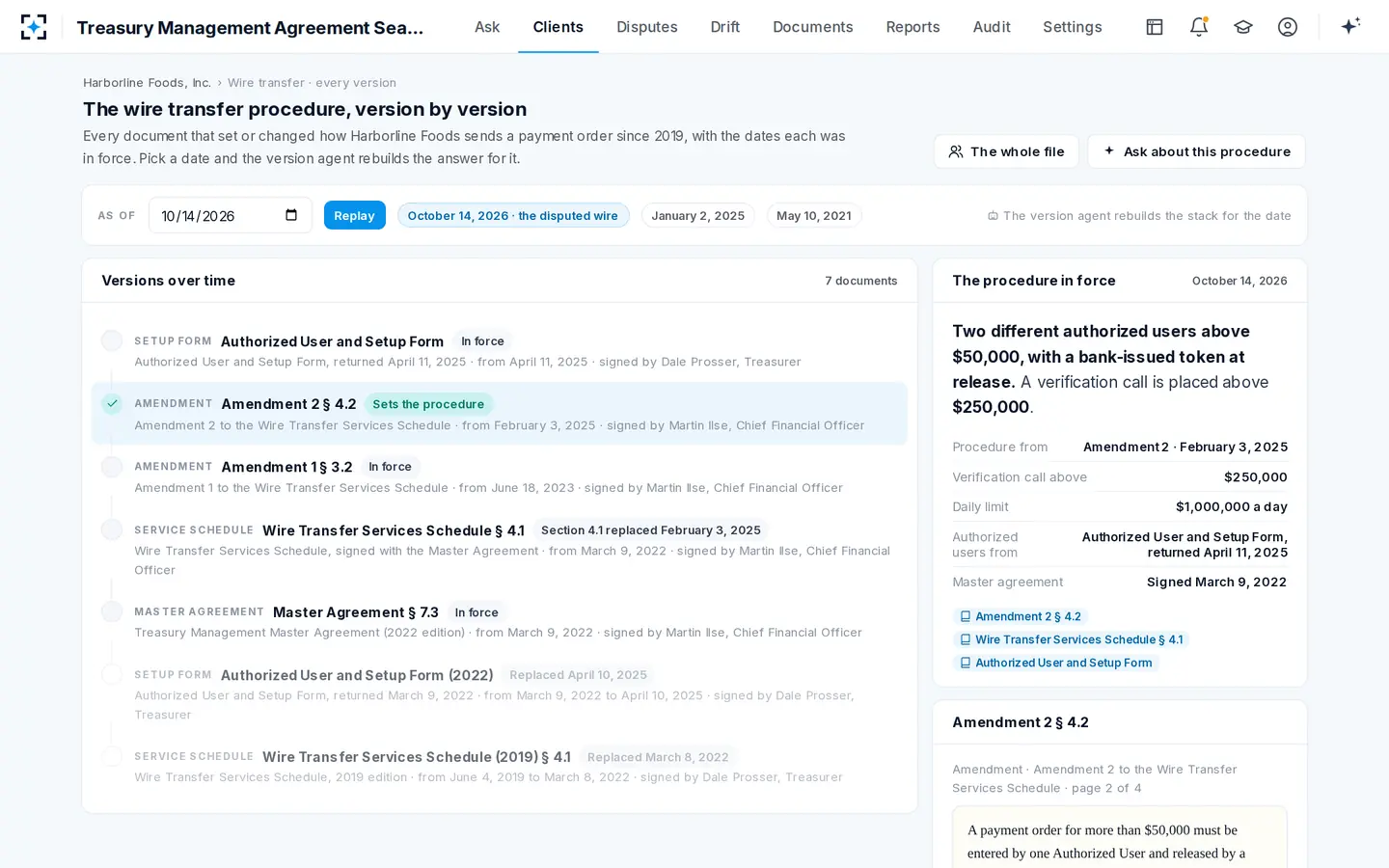The width and height of the screenshot is (1389, 868).
Task: Select the marker for Authorized User Setup Form (2022)
Action: (x=112, y=674)
